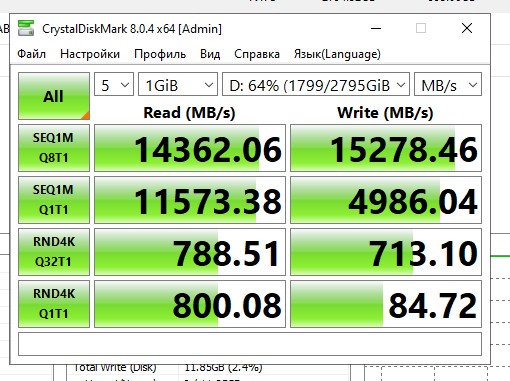The height and width of the screenshot is (381, 510).
Task: Click the SEQ1M Q1T1 write value 4986.04
Action: pos(386,200)
